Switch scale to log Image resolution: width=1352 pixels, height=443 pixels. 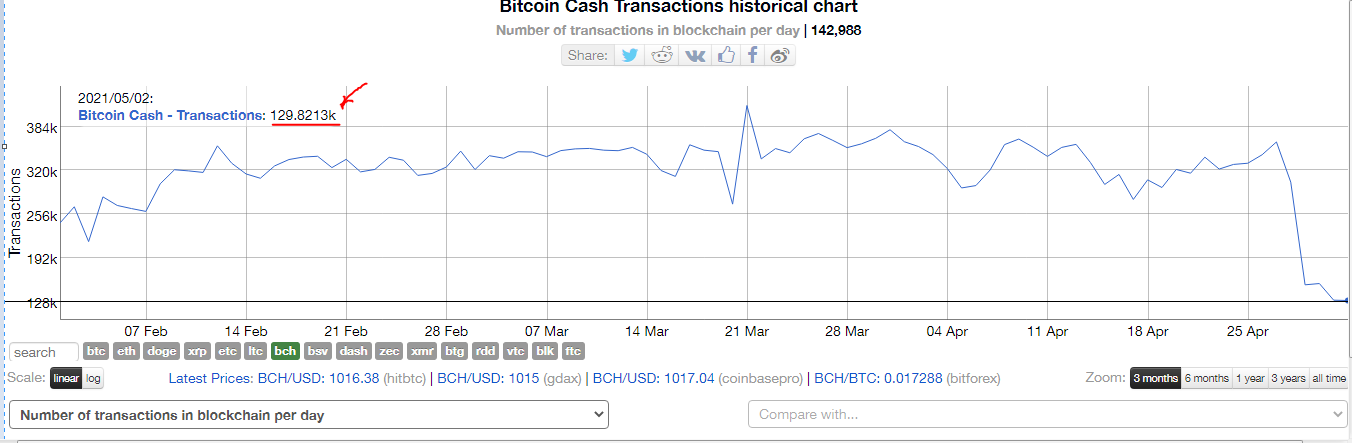(x=93, y=379)
